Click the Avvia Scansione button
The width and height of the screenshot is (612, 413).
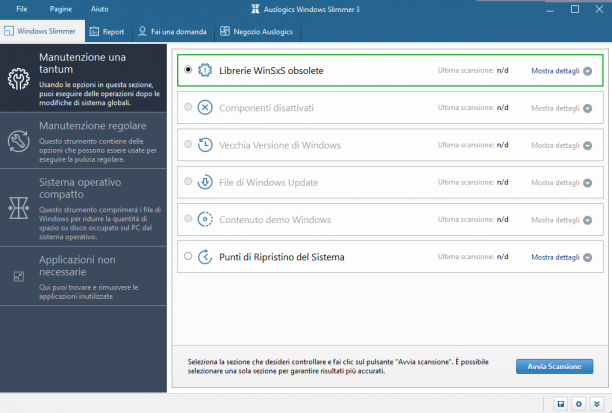point(554,367)
